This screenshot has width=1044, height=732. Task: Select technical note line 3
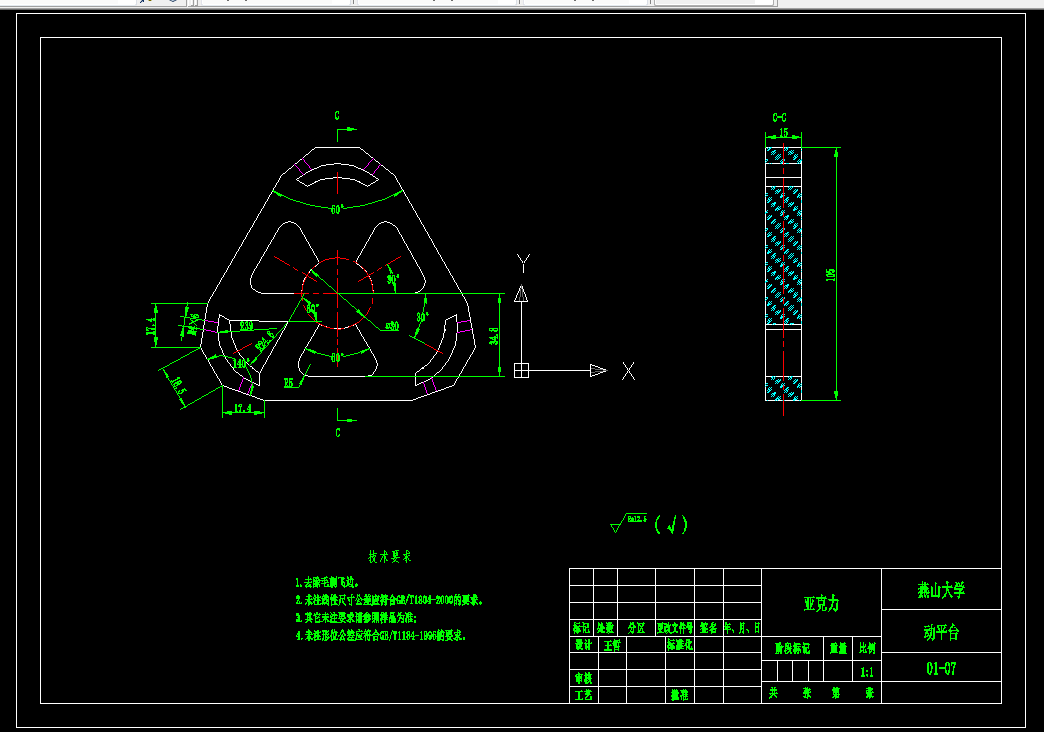pyautogui.click(x=356, y=617)
